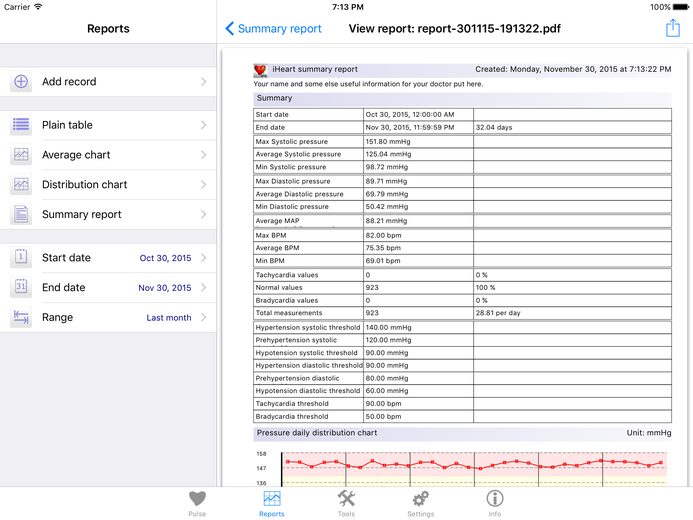Expand the Plain table chevron

[x=203, y=125]
